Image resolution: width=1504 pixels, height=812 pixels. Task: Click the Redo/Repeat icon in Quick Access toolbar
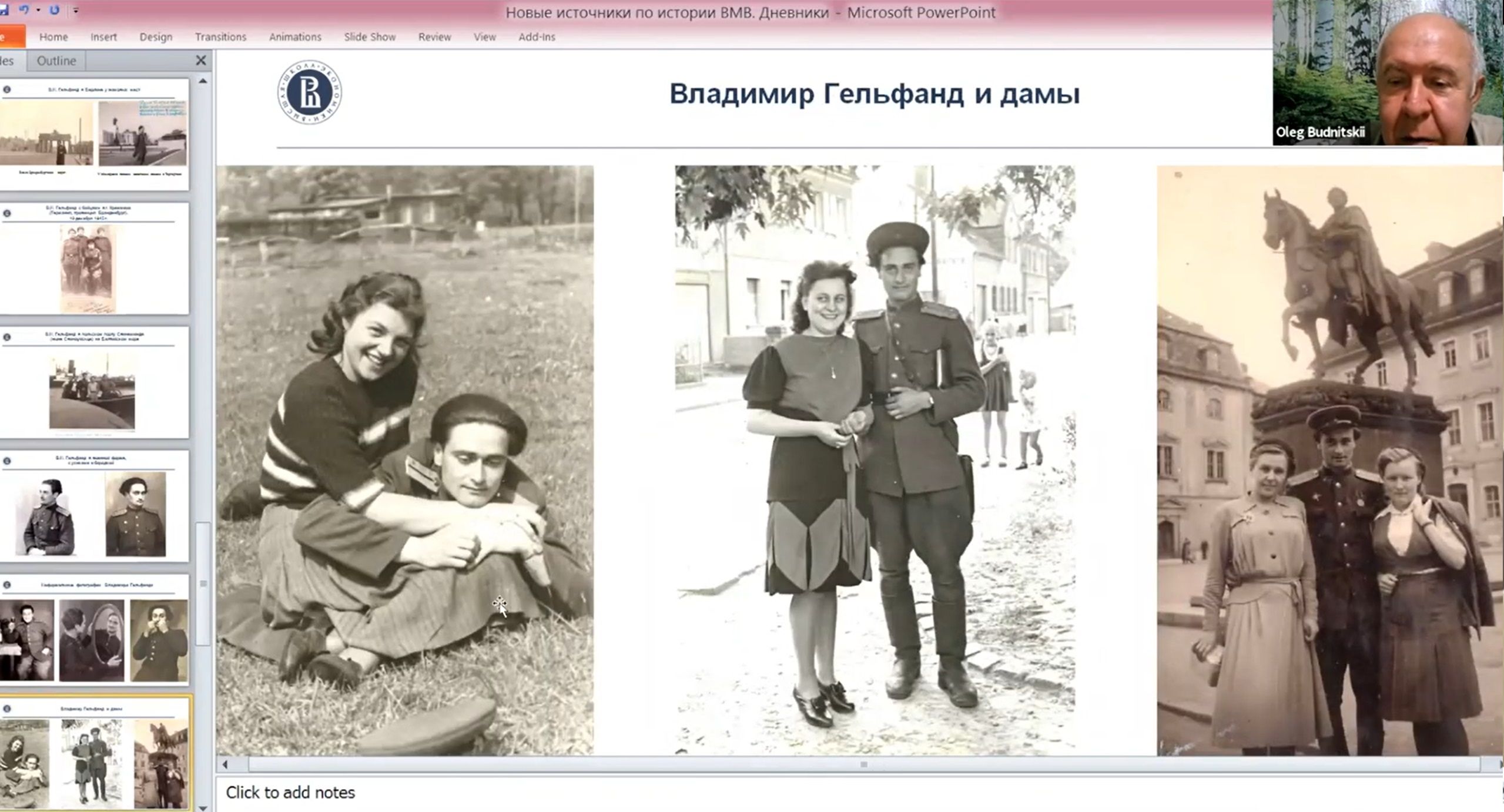click(x=54, y=10)
